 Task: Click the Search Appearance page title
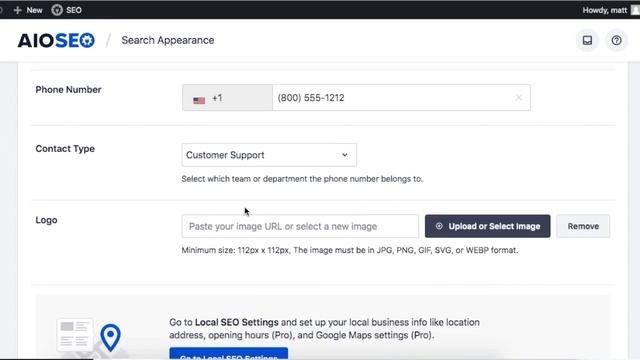pos(168,40)
